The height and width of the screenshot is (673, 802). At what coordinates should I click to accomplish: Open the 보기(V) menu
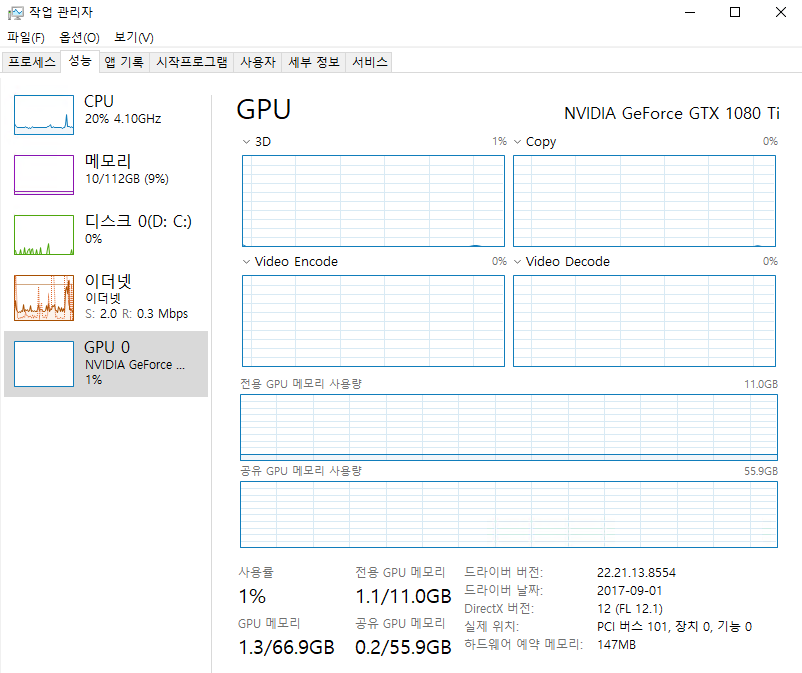click(133, 37)
